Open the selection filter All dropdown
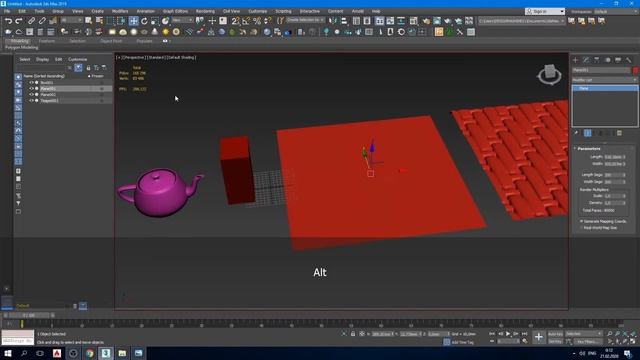This screenshot has width=640, height=360. [x=71, y=20]
